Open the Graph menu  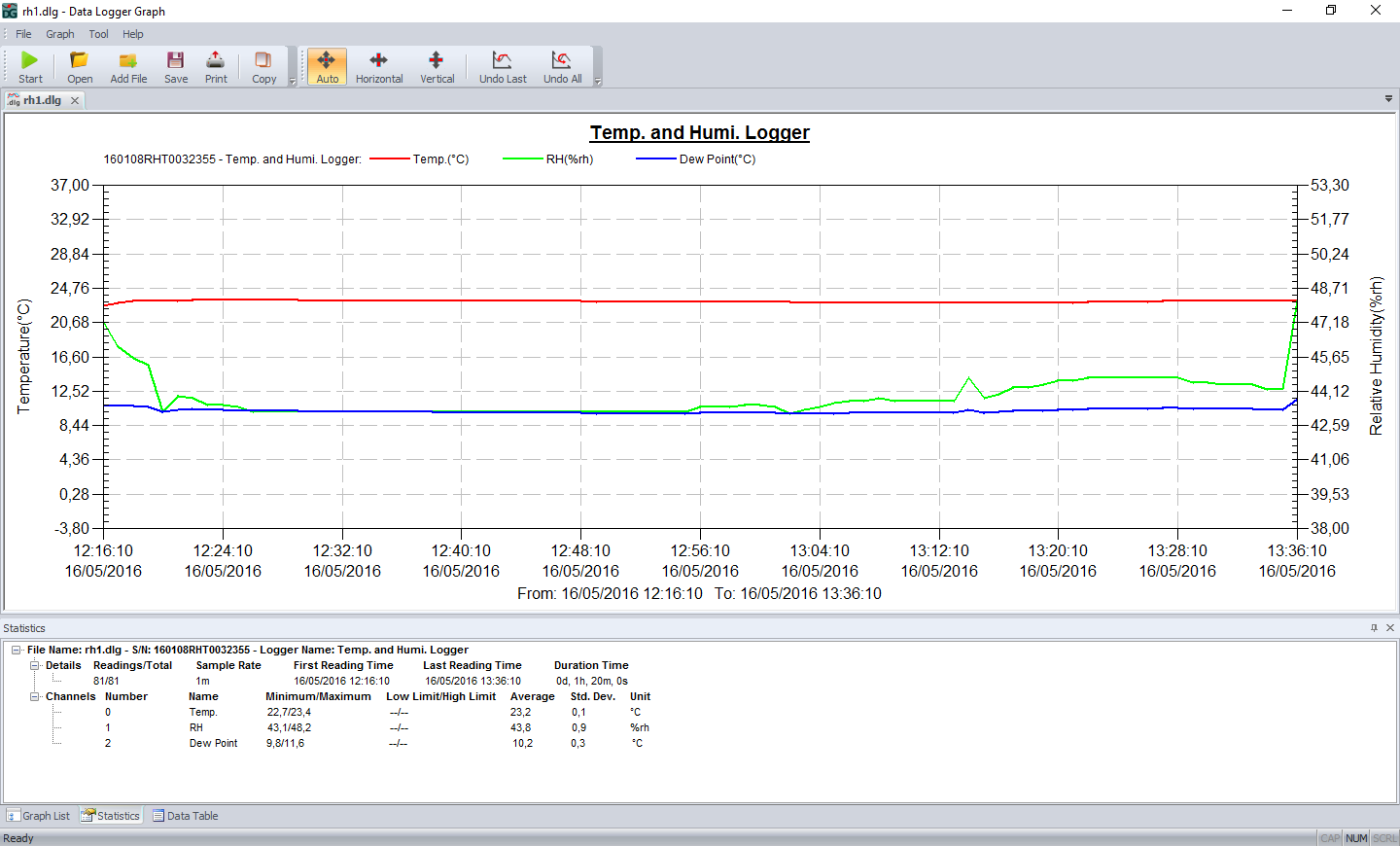pos(59,34)
